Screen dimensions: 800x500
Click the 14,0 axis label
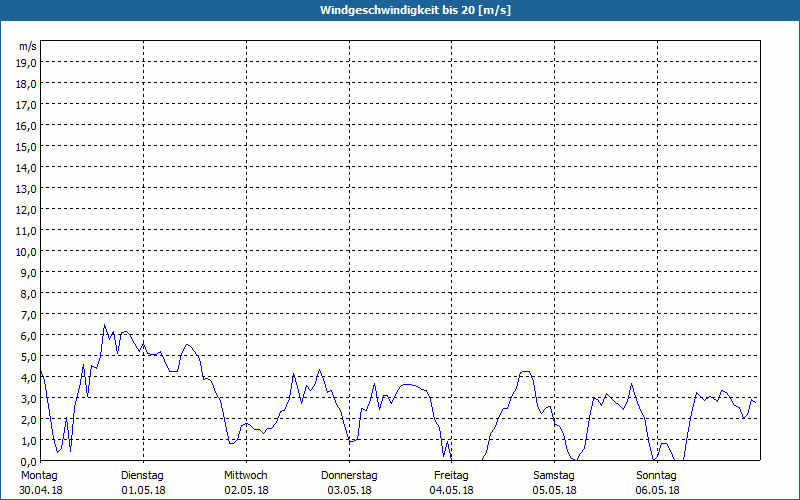pyautogui.click(x=27, y=168)
